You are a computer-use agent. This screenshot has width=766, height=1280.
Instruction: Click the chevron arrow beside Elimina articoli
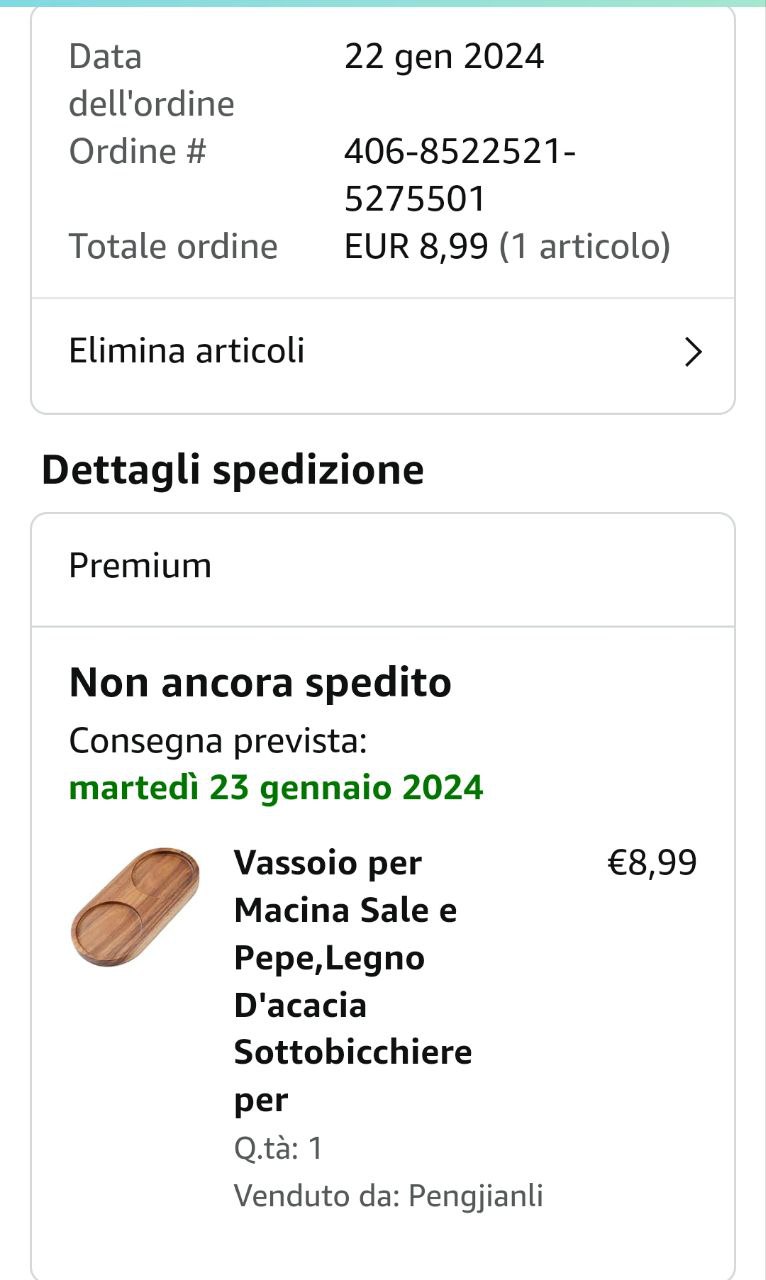693,352
